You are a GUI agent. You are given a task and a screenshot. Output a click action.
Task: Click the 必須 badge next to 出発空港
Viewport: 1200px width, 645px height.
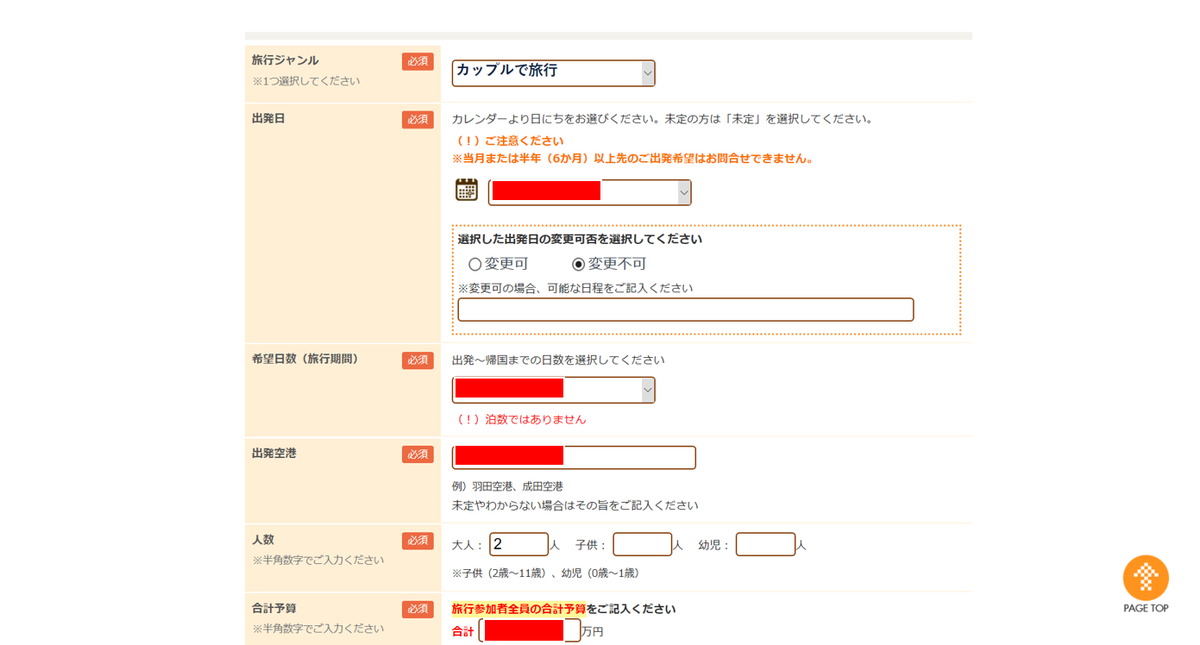418,454
